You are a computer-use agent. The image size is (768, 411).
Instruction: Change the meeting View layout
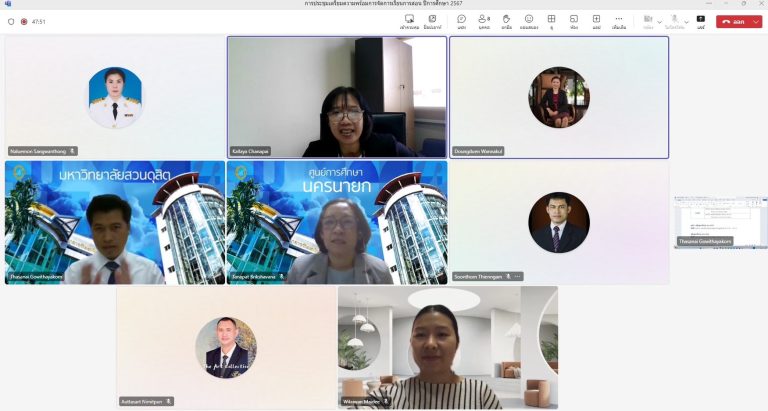coord(551,20)
